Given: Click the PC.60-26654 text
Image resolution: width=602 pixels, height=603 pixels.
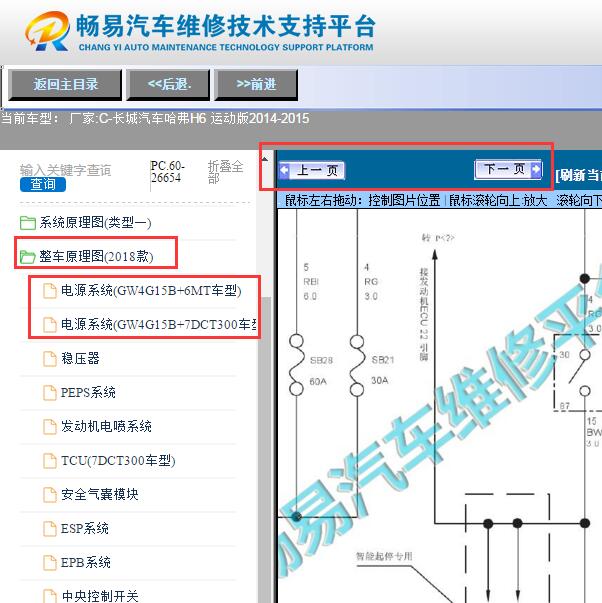Looking at the screenshot, I should click(x=168, y=172).
